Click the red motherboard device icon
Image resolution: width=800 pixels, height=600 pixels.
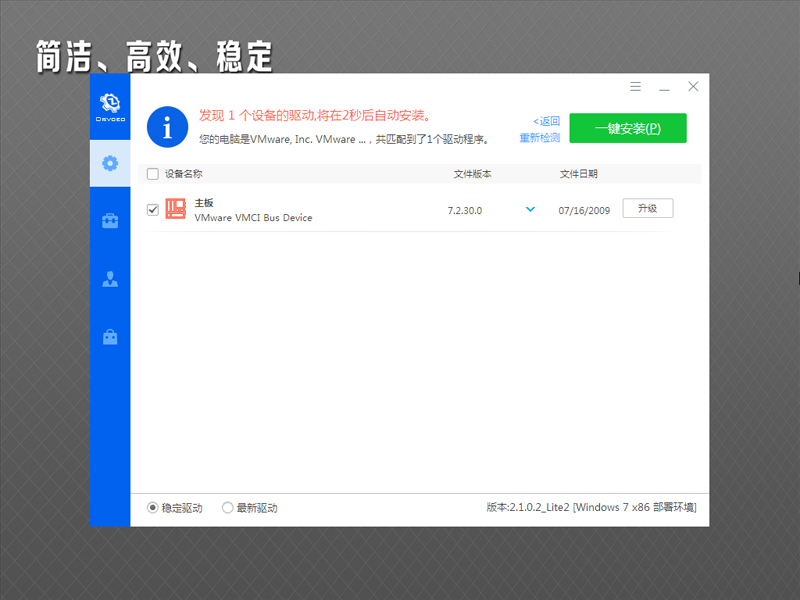click(176, 209)
